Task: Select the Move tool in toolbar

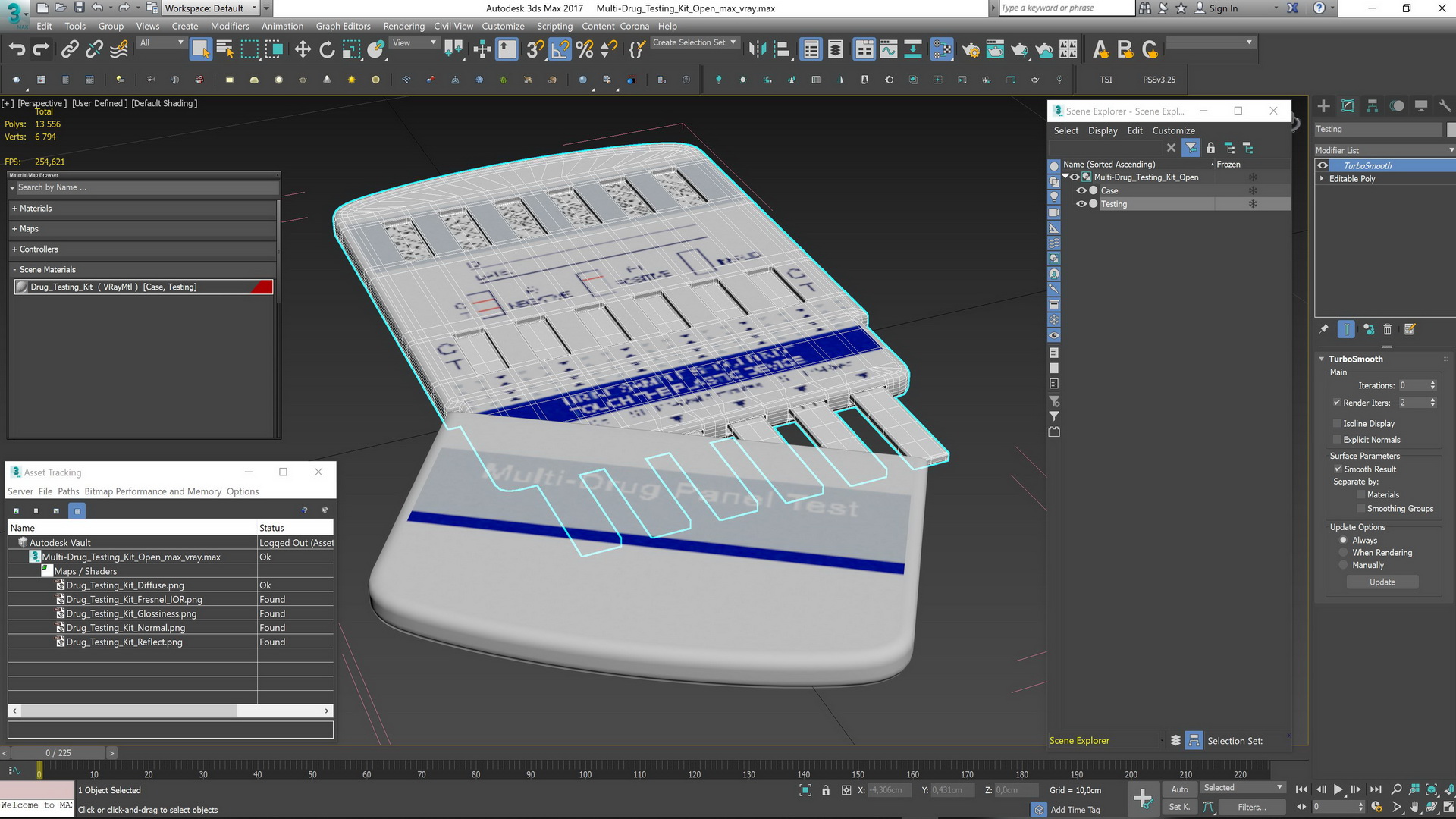Action: pos(303,50)
